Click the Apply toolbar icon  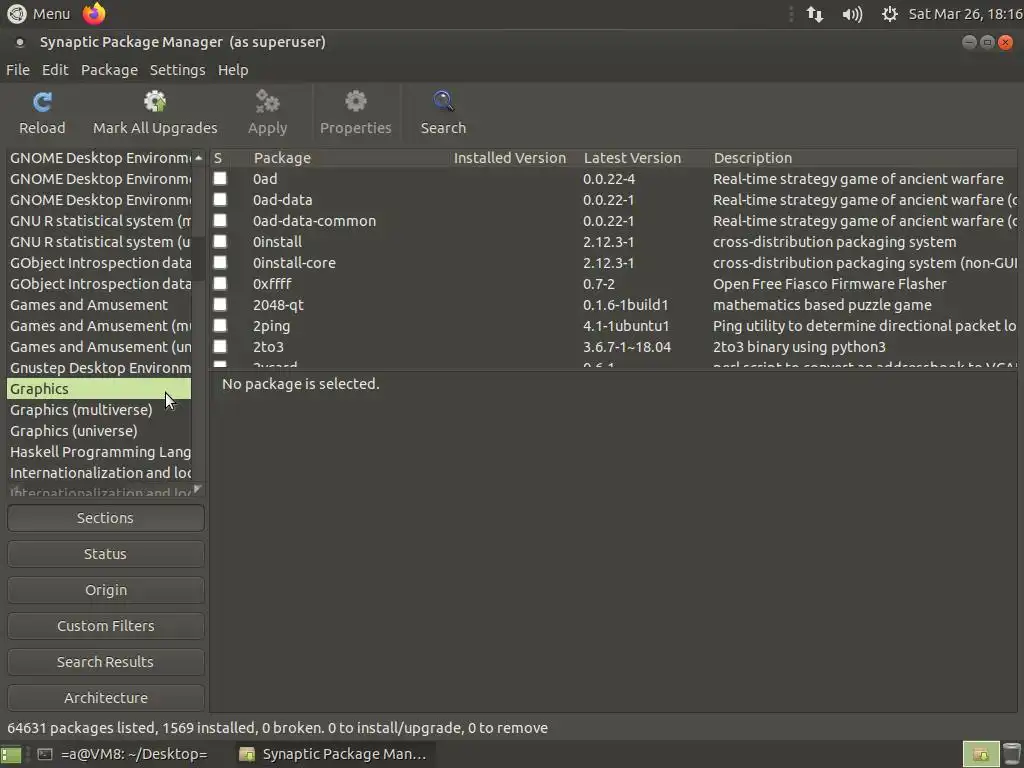click(x=267, y=102)
